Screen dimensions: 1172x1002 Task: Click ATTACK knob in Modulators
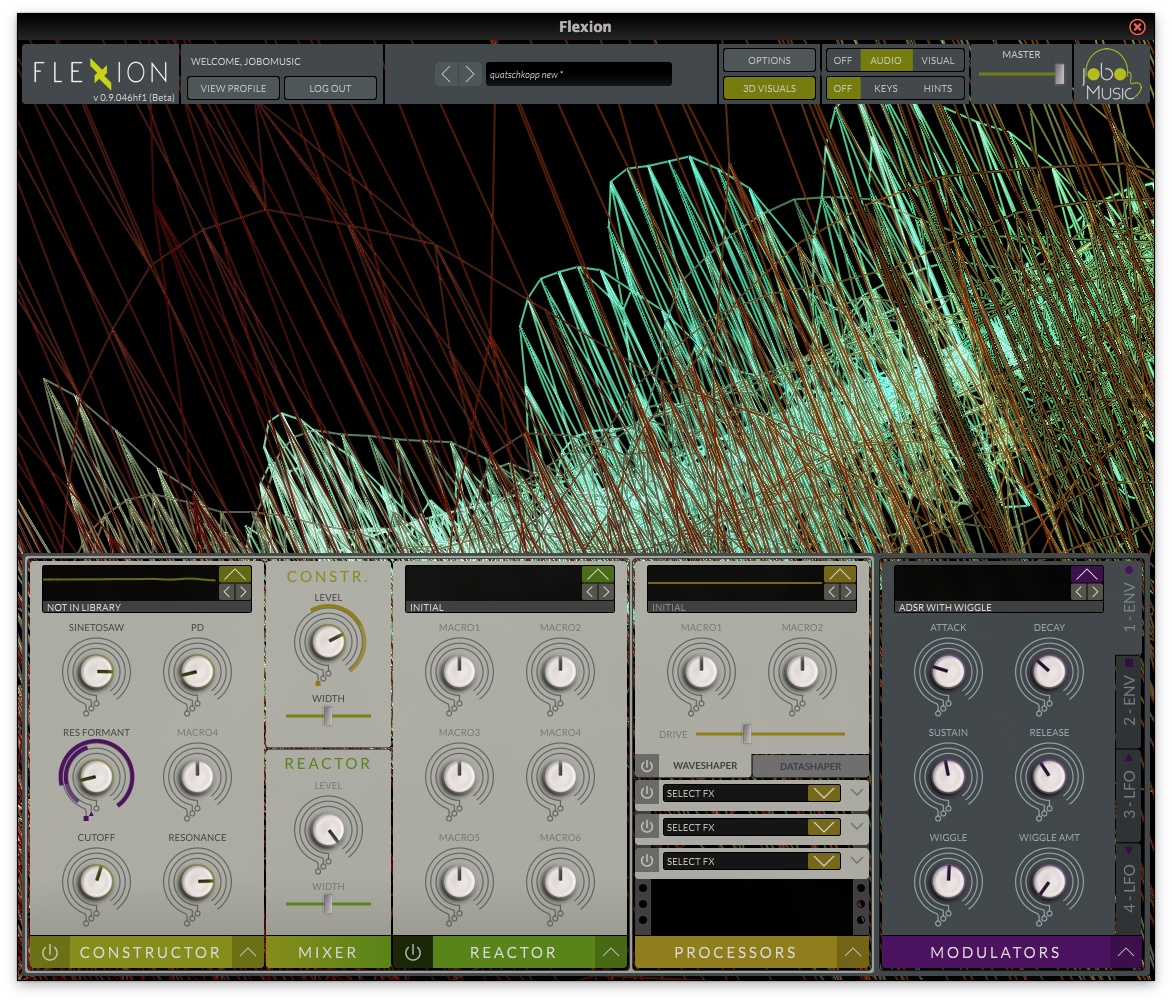click(x=948, y=672)
